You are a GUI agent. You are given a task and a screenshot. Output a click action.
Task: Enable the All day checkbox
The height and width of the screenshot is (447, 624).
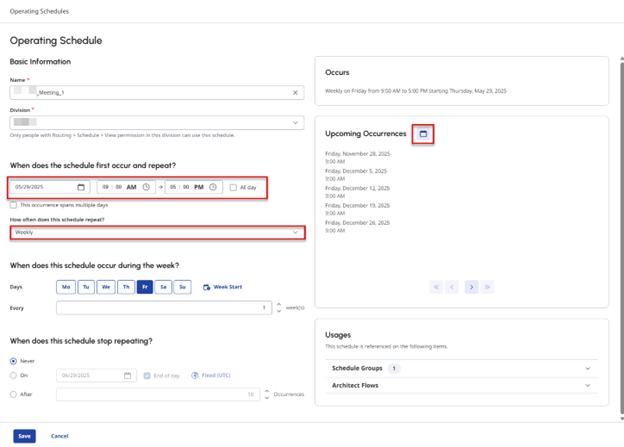point(233,187)
